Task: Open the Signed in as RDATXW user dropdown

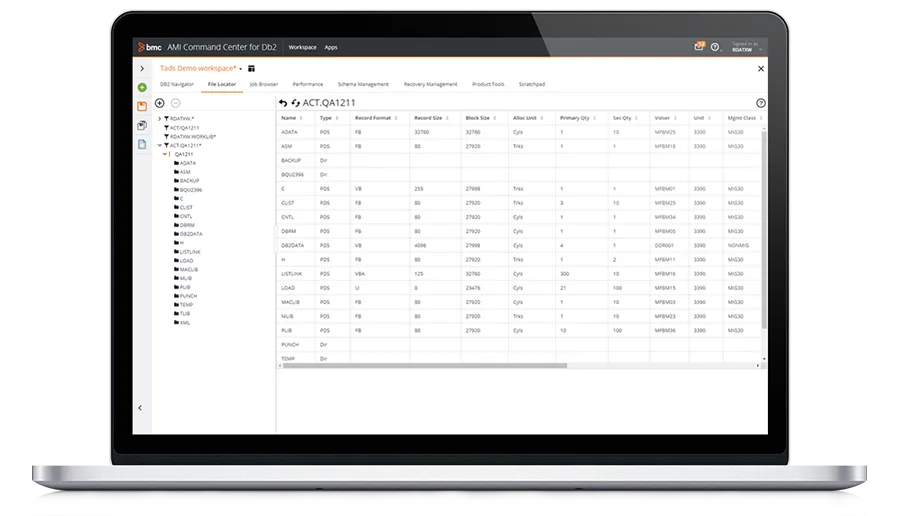Action: coord(747,47)
